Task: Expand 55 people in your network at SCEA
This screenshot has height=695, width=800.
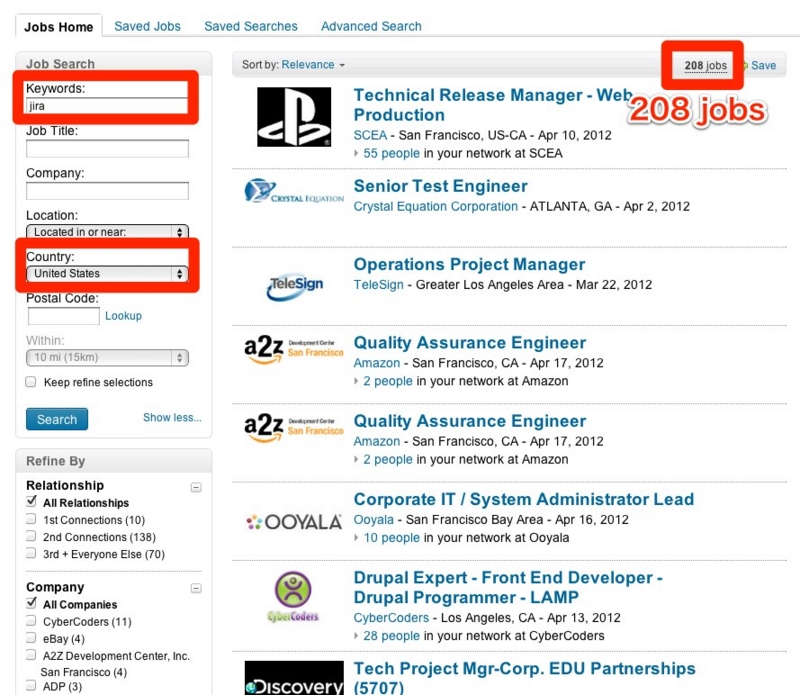Action: pos(391,154)
